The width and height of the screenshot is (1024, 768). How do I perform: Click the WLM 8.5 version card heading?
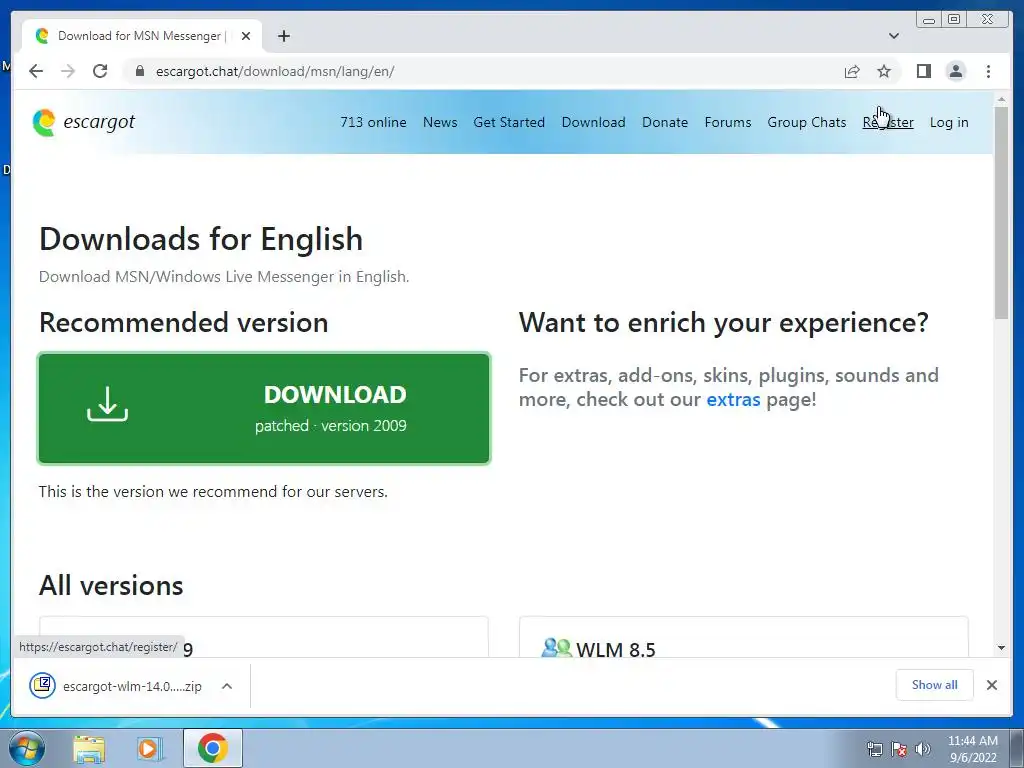click(x=615, y=650)
